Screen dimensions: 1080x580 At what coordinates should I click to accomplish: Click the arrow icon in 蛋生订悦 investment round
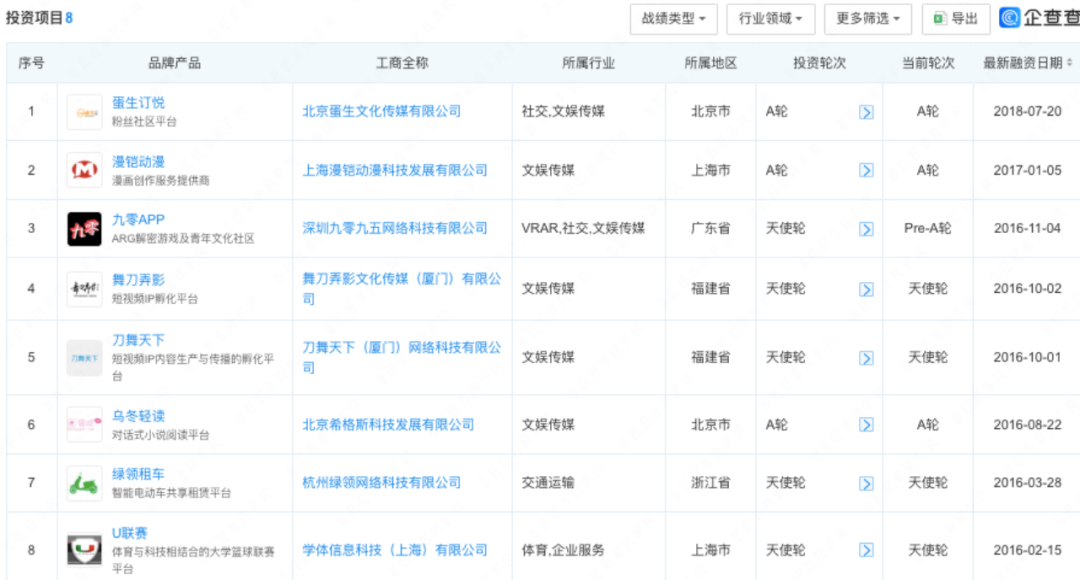click(866, 112)
